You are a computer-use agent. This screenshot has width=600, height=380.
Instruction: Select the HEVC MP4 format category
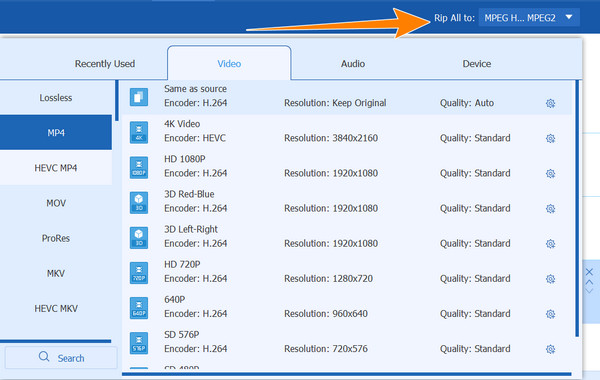click(56, 168)
